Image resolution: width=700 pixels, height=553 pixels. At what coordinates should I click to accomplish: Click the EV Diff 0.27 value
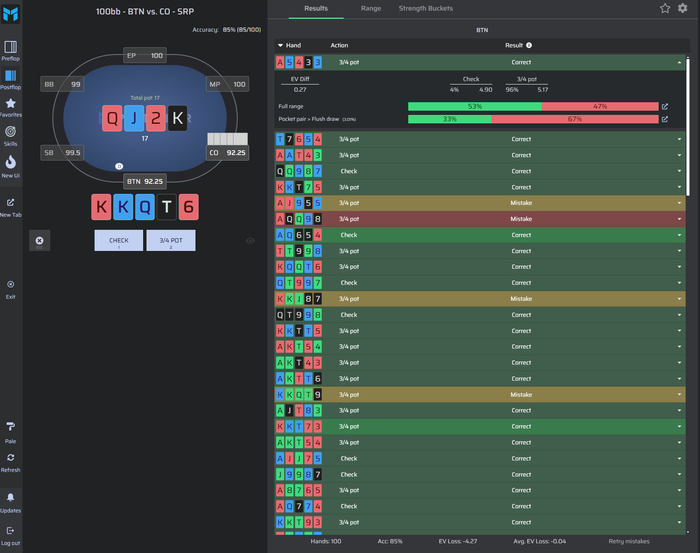(300, 90)
